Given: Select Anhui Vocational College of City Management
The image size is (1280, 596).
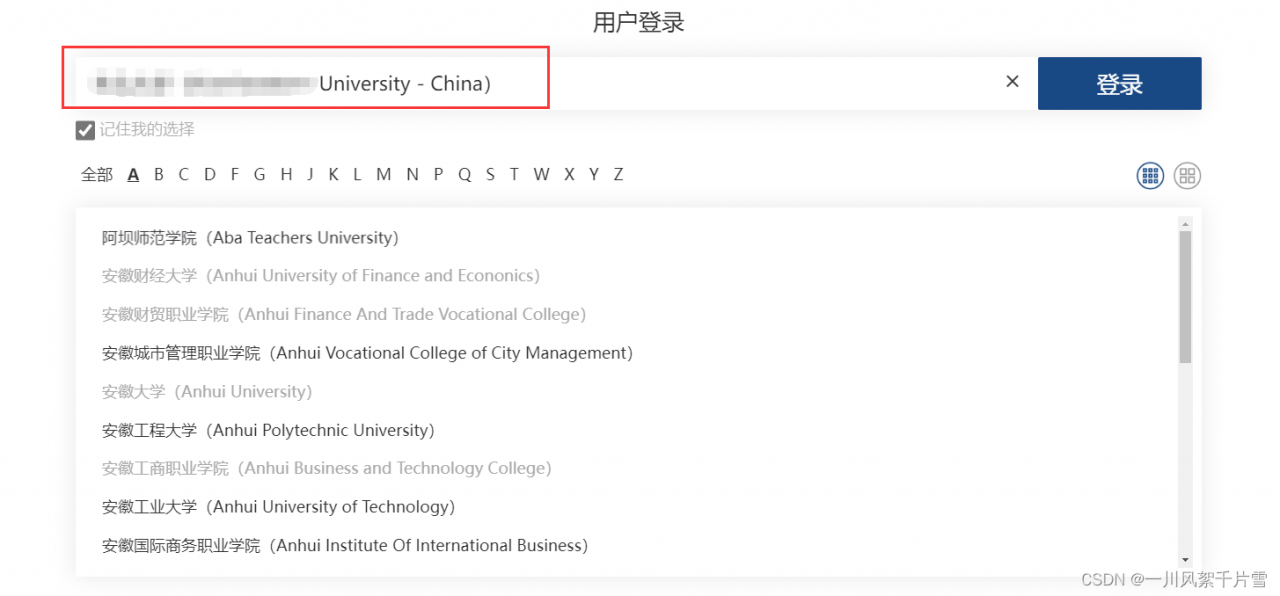Looking at the screenshot, I should pyautogui.click(x=367, y=353).
